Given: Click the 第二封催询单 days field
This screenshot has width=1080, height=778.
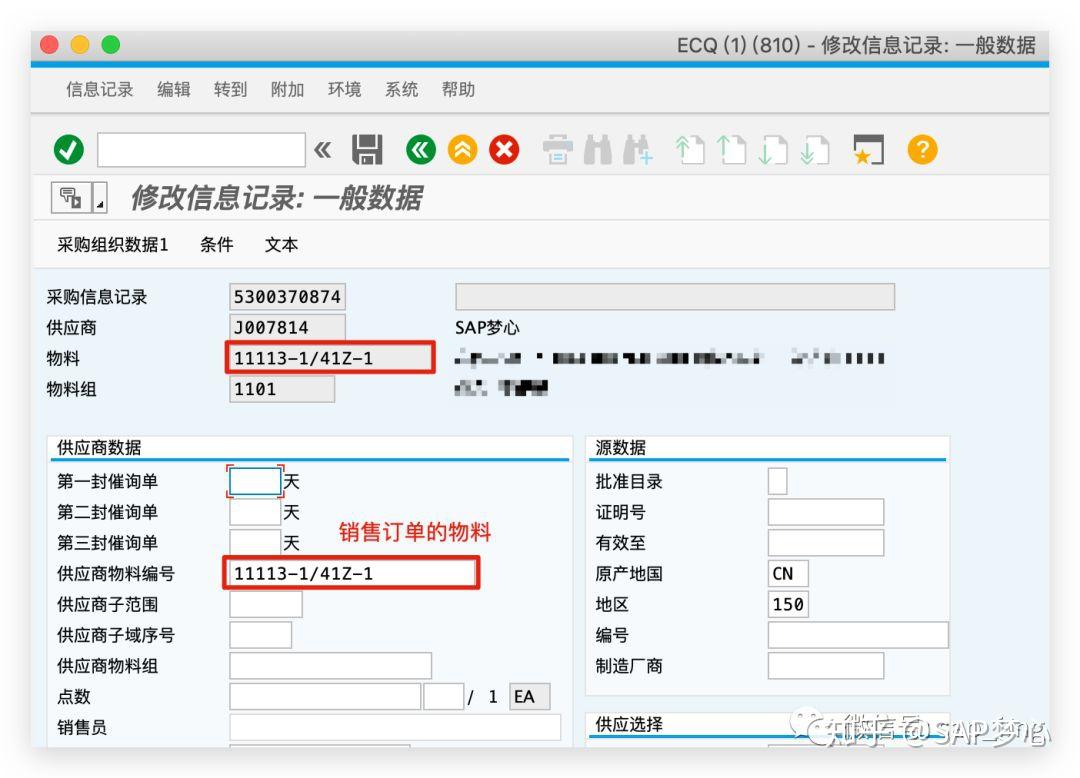Looking at the screenshot, I should point(255,512).
